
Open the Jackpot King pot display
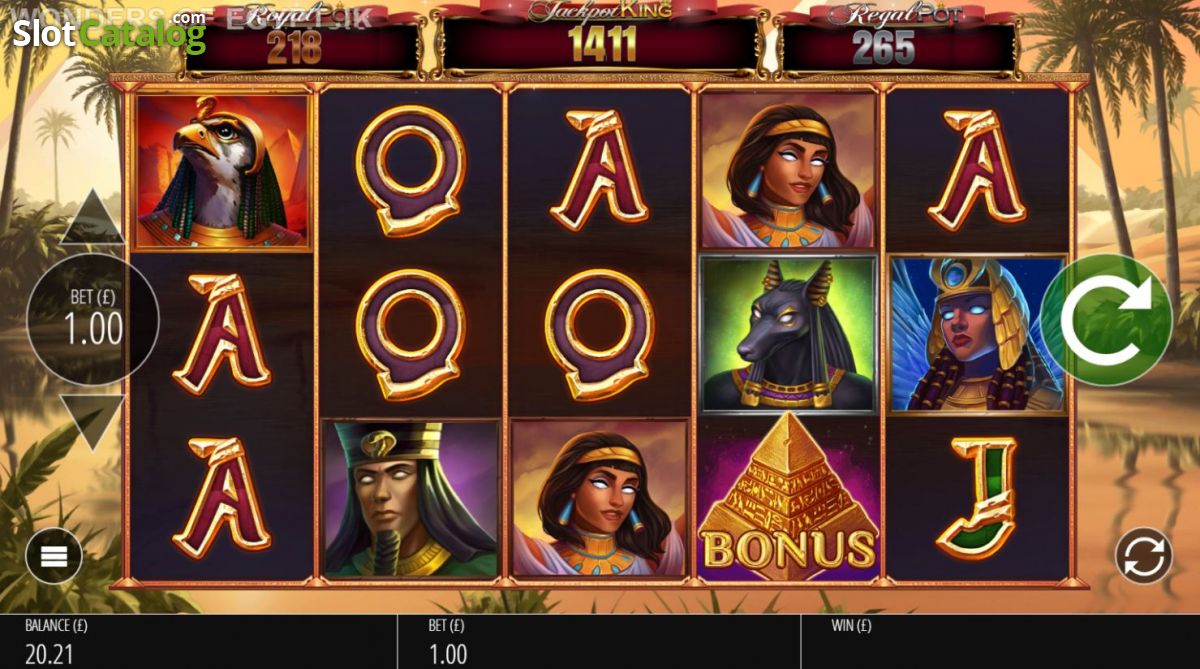point(598,38)
